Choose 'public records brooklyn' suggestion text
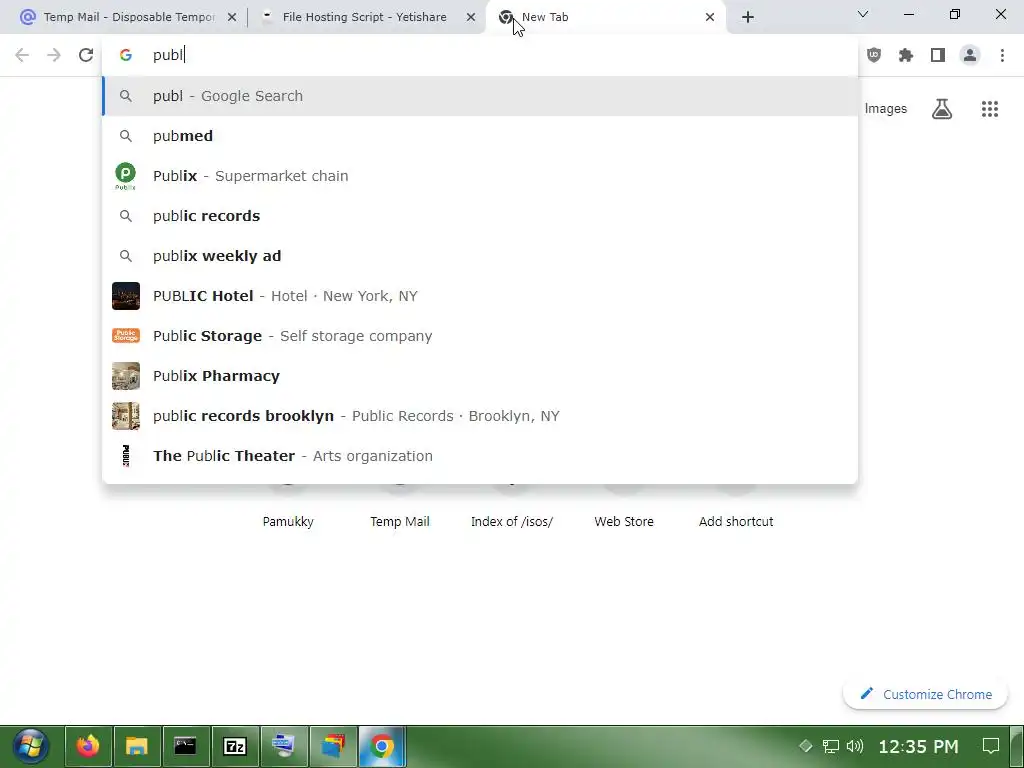Viewport: 1024px width, 768px height. [x=243, y=416]
